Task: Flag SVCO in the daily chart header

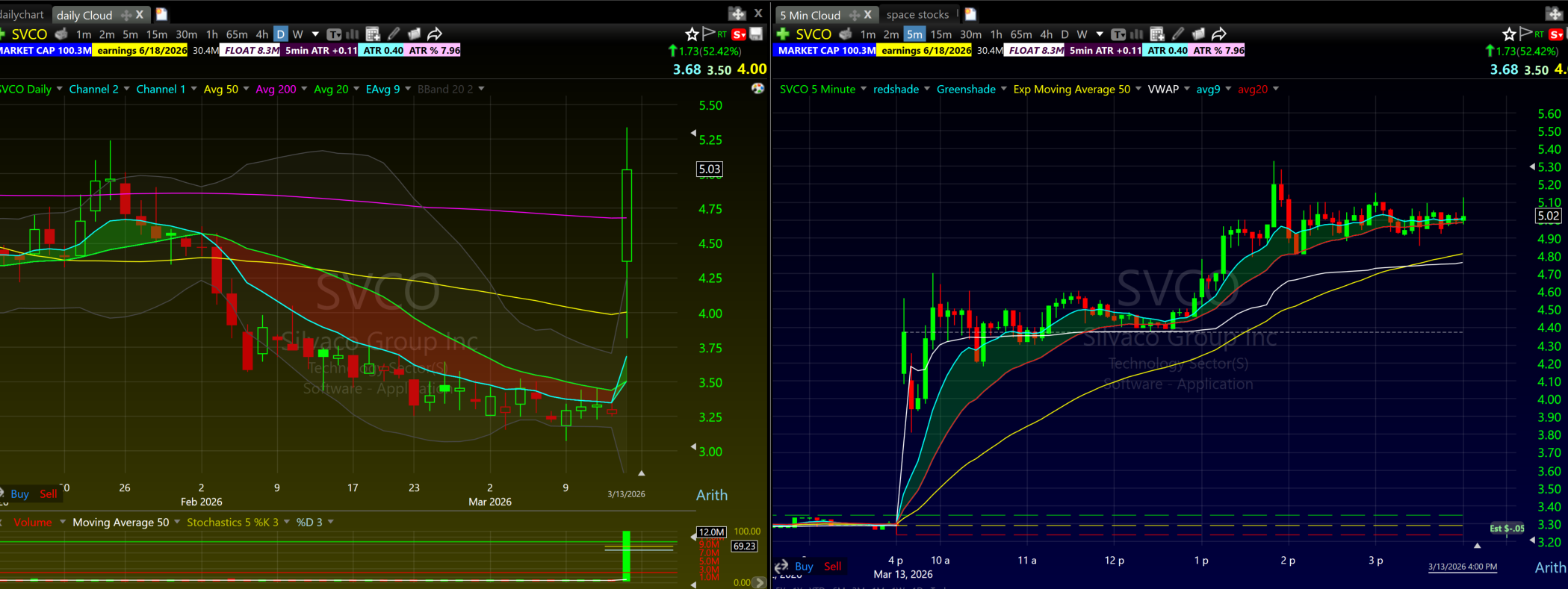Action: (709, 34)
